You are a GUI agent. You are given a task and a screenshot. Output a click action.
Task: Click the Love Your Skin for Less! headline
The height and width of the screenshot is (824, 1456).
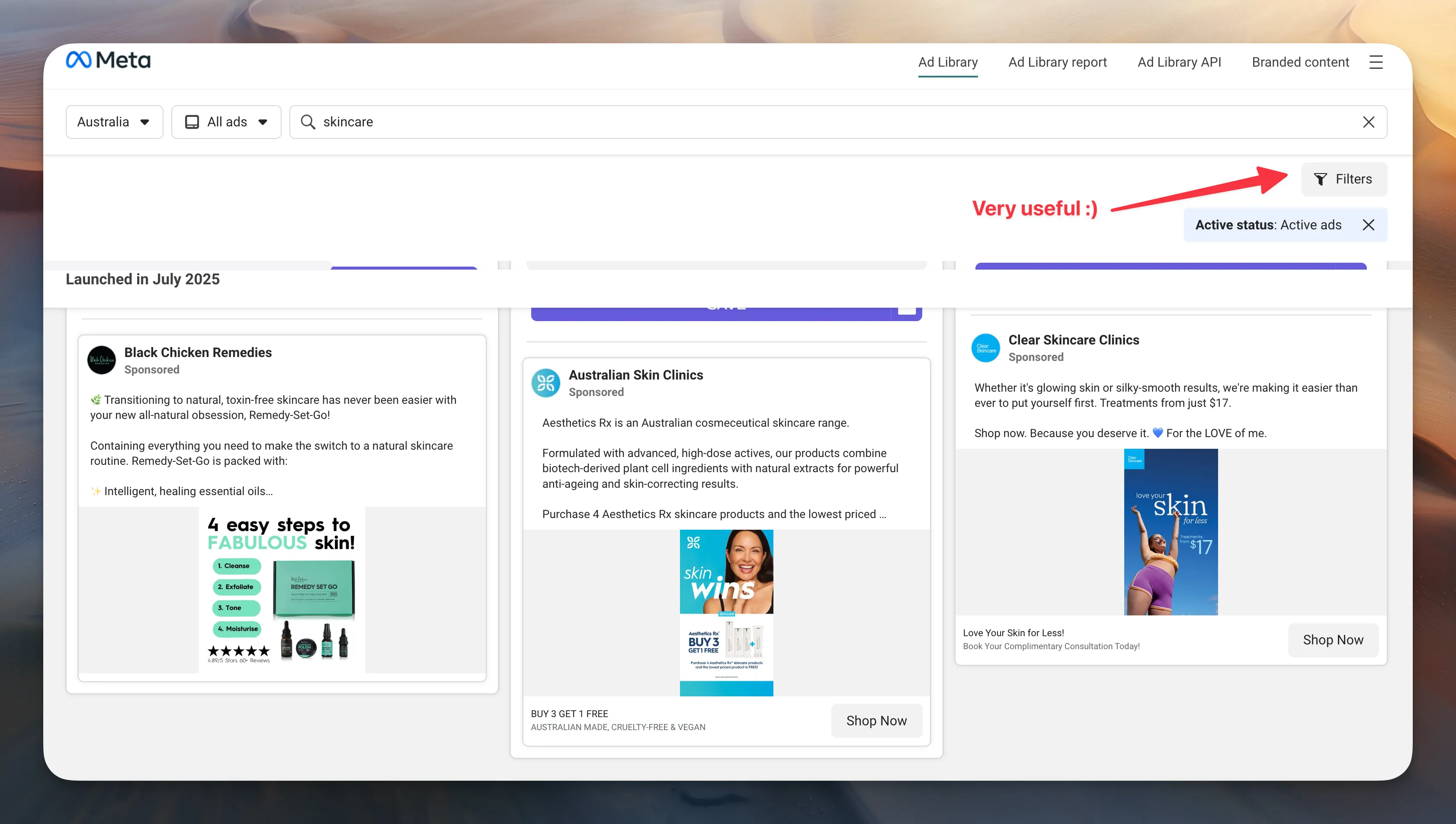click(1013, 633)
